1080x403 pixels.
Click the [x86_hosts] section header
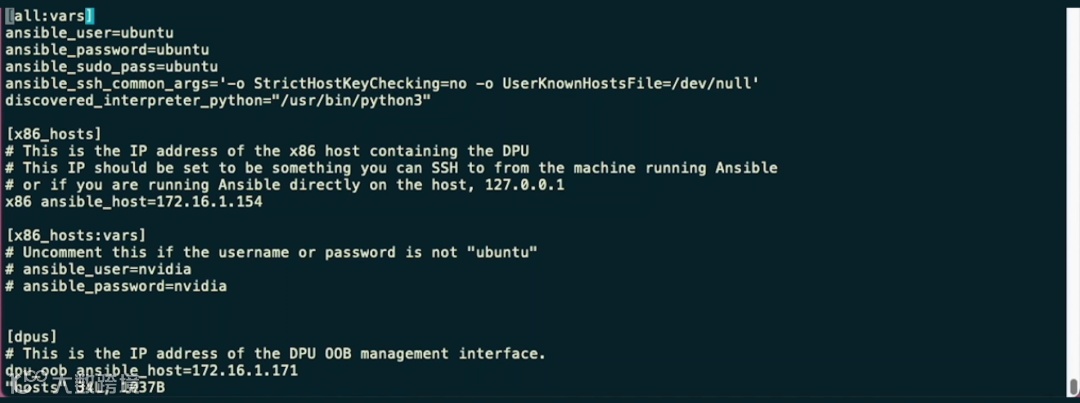click(54, 134)
